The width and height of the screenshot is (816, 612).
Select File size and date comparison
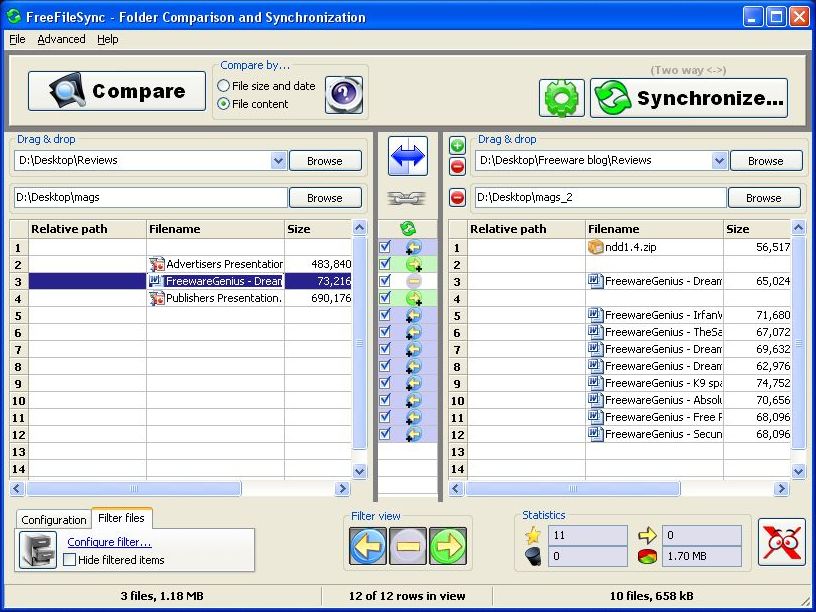point(266,86)
